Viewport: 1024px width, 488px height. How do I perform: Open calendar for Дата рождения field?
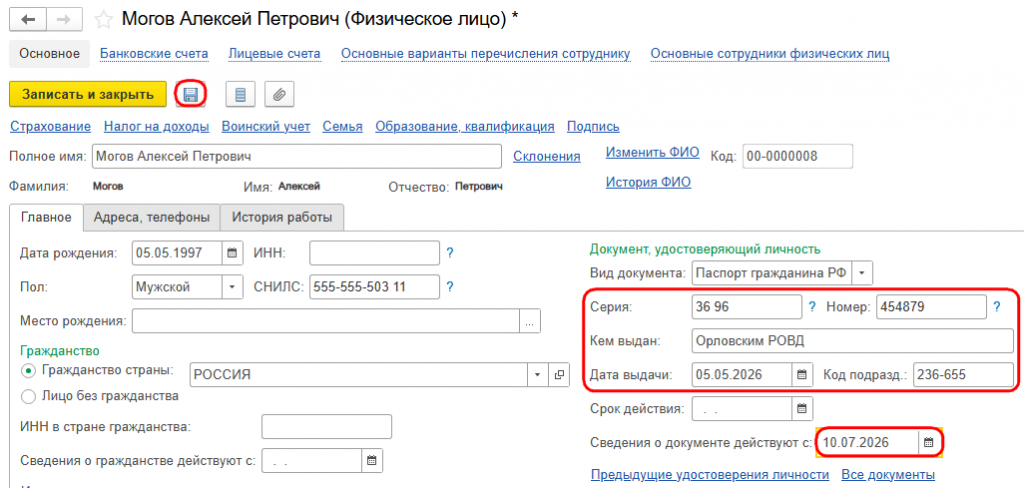232,253
